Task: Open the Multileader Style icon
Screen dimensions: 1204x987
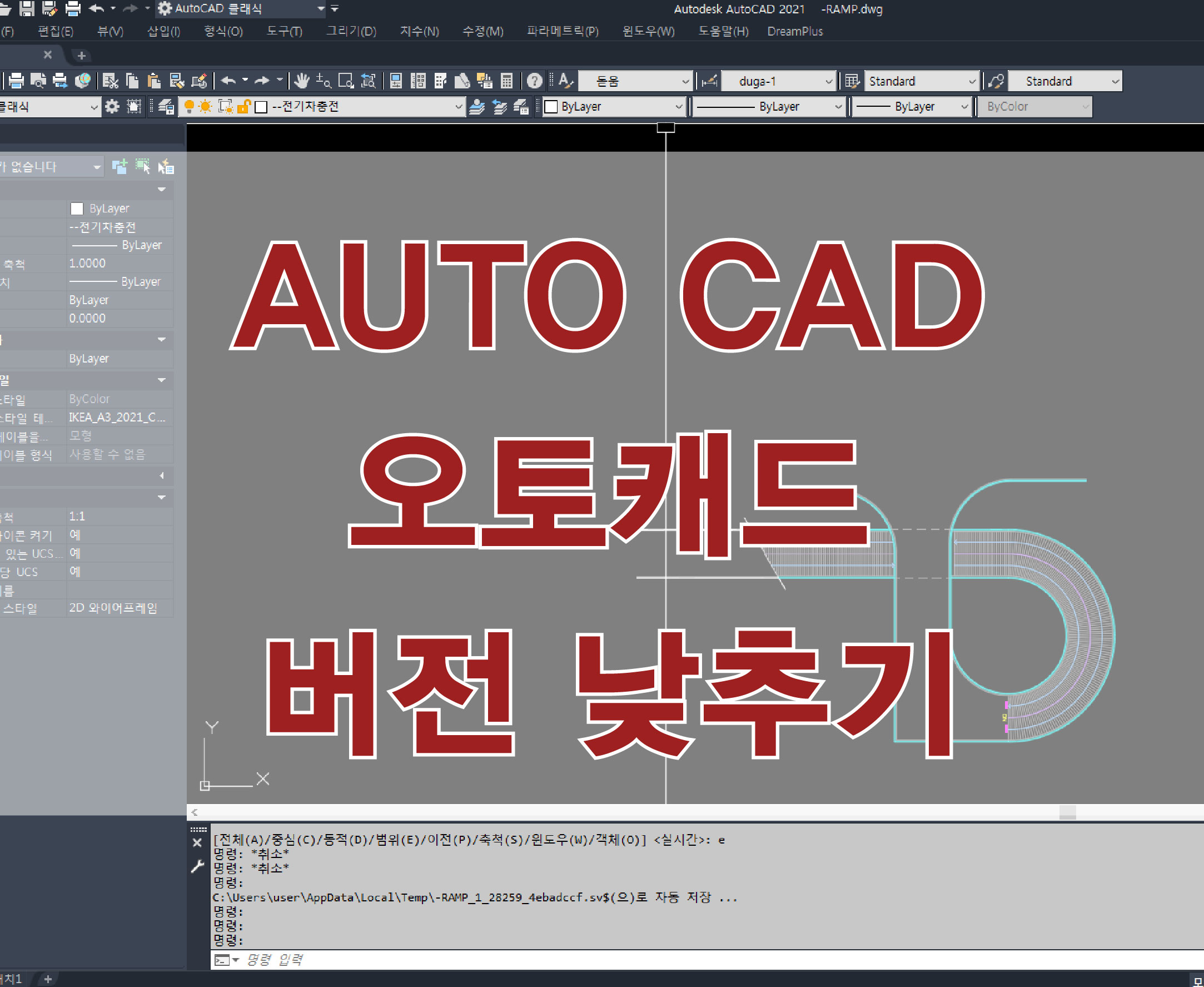Action: pyautogui.click(x=996, y=81)
